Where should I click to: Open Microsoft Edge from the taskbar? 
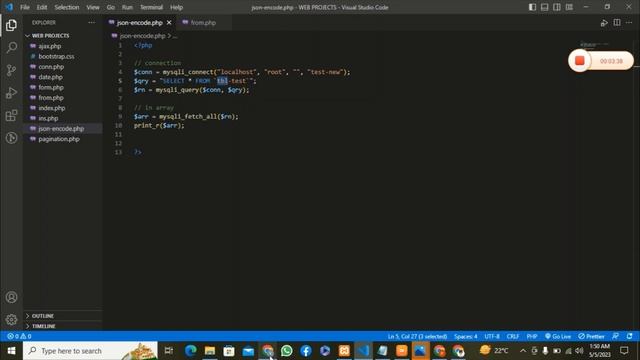click(x=191, y=351)
